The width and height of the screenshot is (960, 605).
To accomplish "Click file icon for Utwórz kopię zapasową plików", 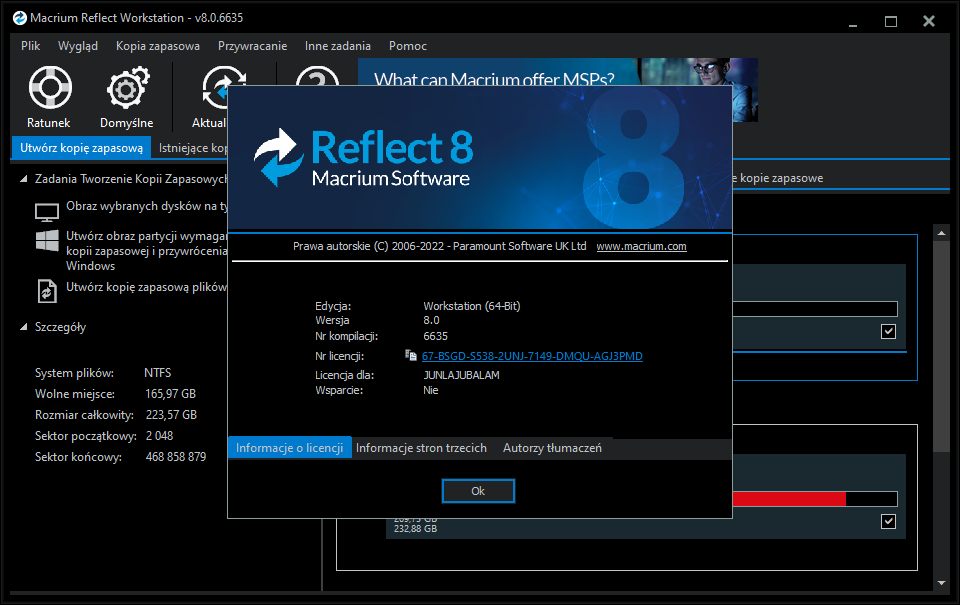I will tap(47, 291).
